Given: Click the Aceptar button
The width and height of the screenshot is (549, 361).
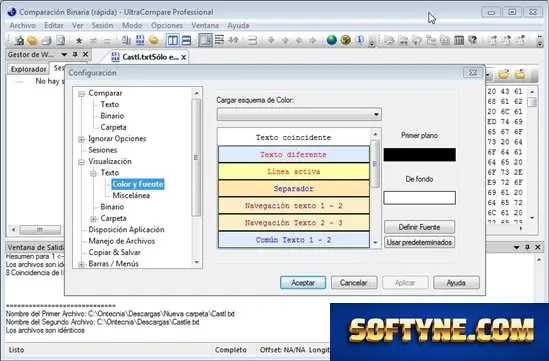Looking at the screenshot, I should [x=303, y=283].
